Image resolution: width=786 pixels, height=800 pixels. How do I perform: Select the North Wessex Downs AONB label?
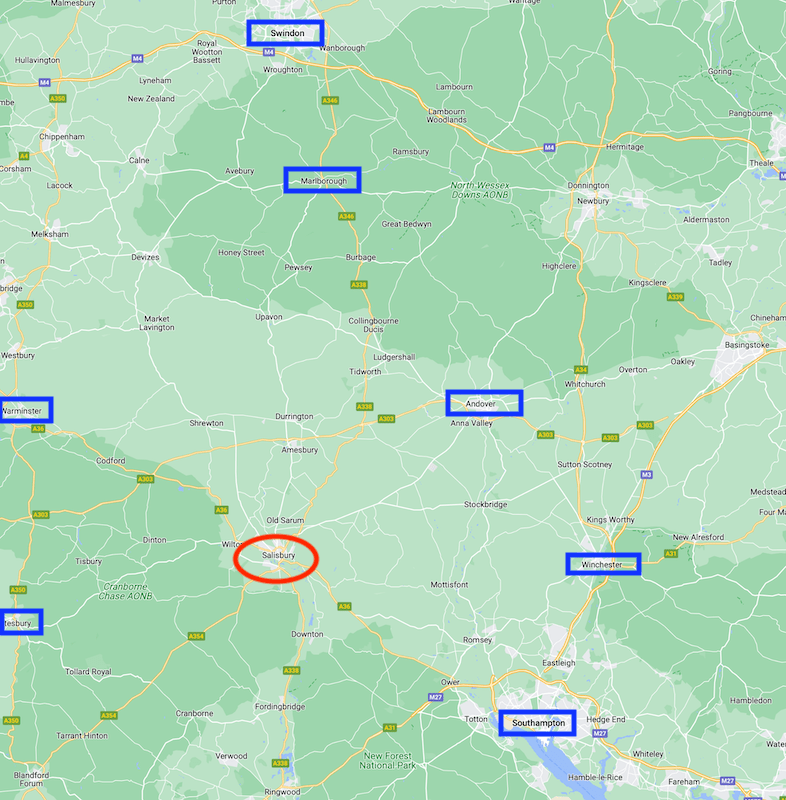pyautogui.click(x=480, y=190)
